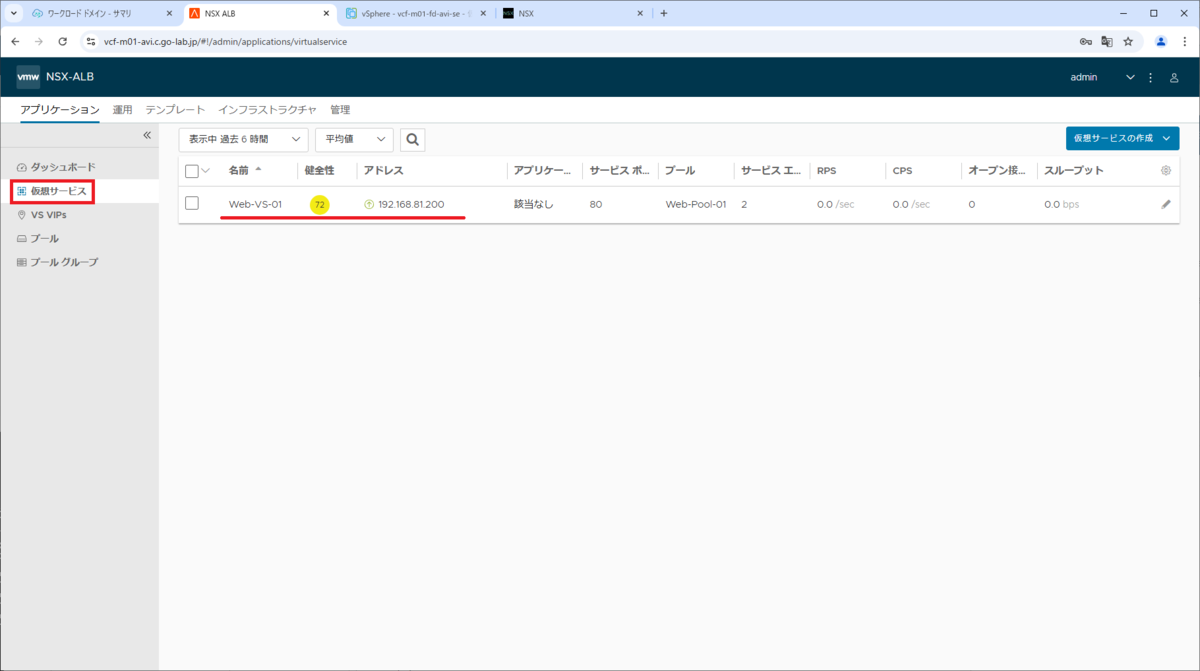Select the インフラストラクチャ top menu
This screenshot has width=1200, height=671.
point(267,110)
